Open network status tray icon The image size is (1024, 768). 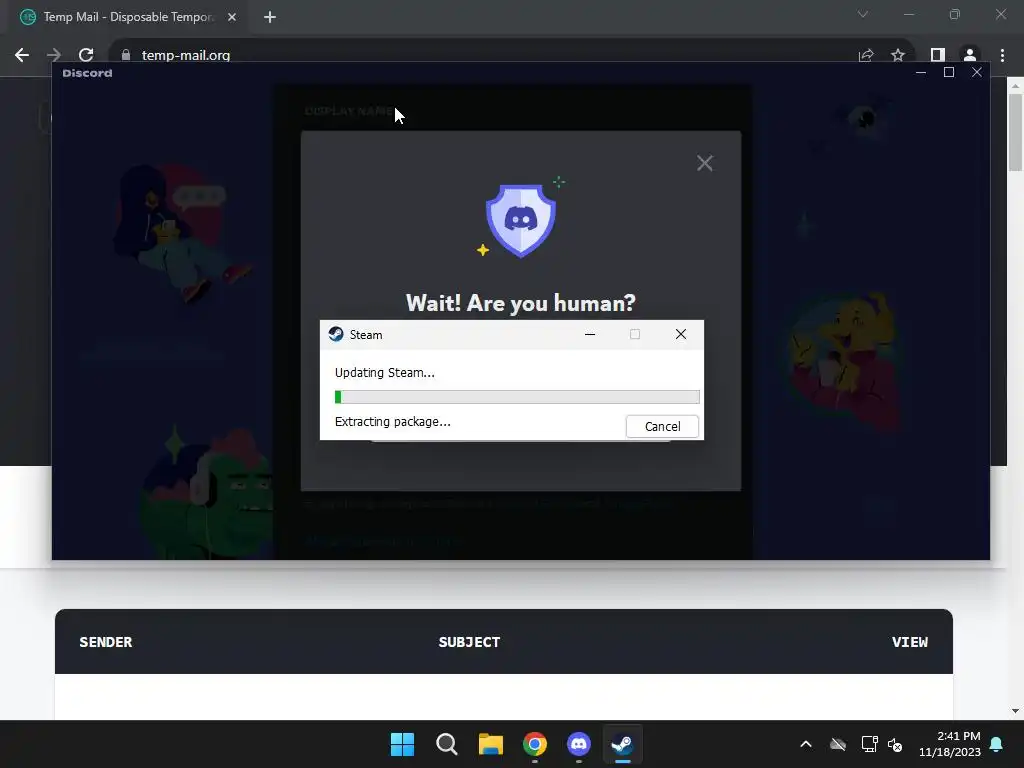(869, 744)
